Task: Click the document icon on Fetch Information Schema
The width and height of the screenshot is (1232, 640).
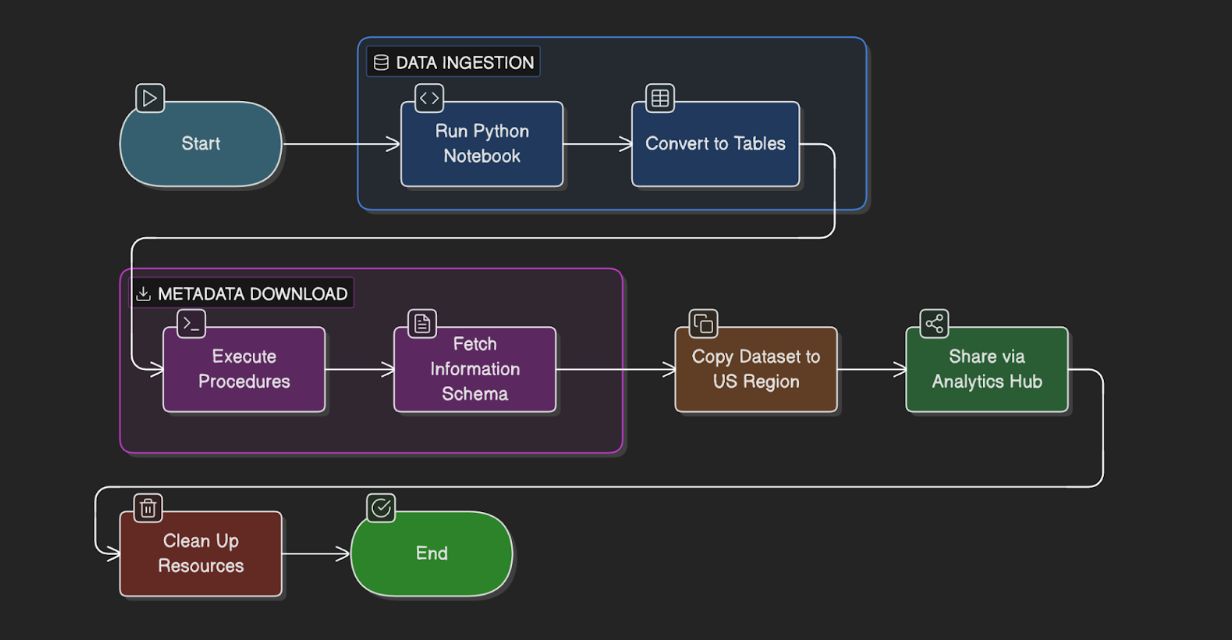Action: tap(422, 323)
